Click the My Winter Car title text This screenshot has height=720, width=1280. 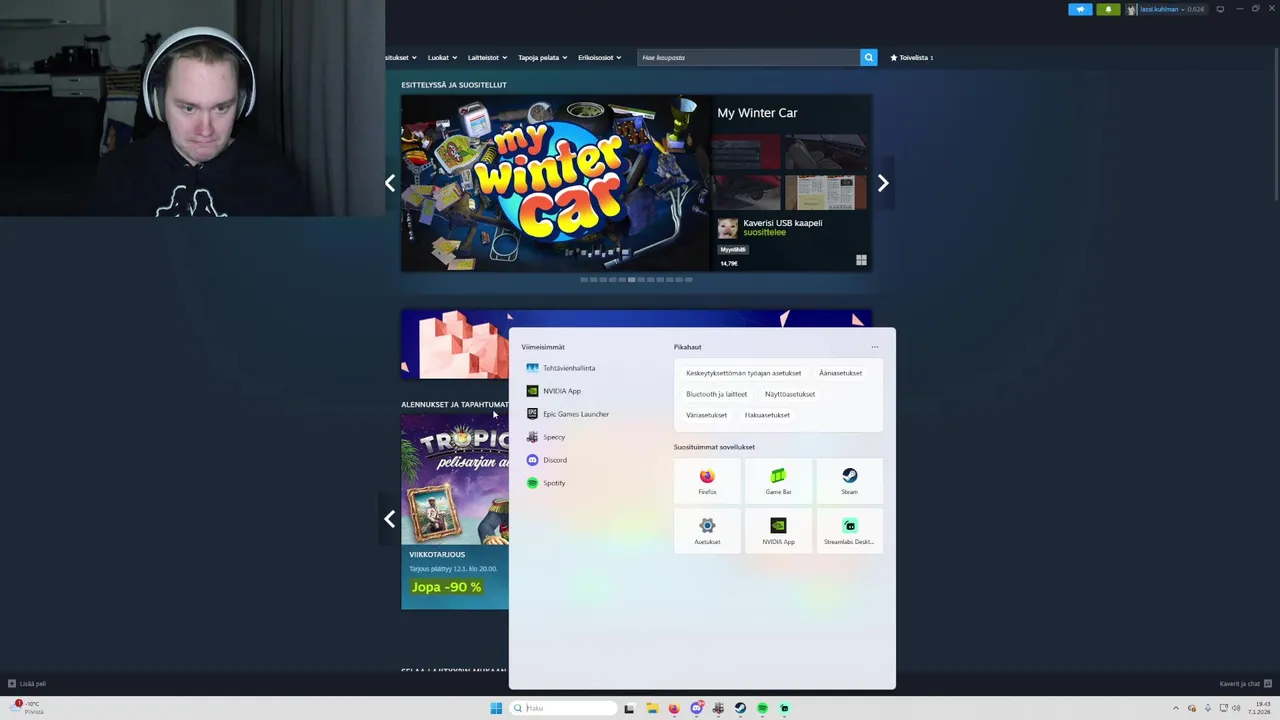757,113
